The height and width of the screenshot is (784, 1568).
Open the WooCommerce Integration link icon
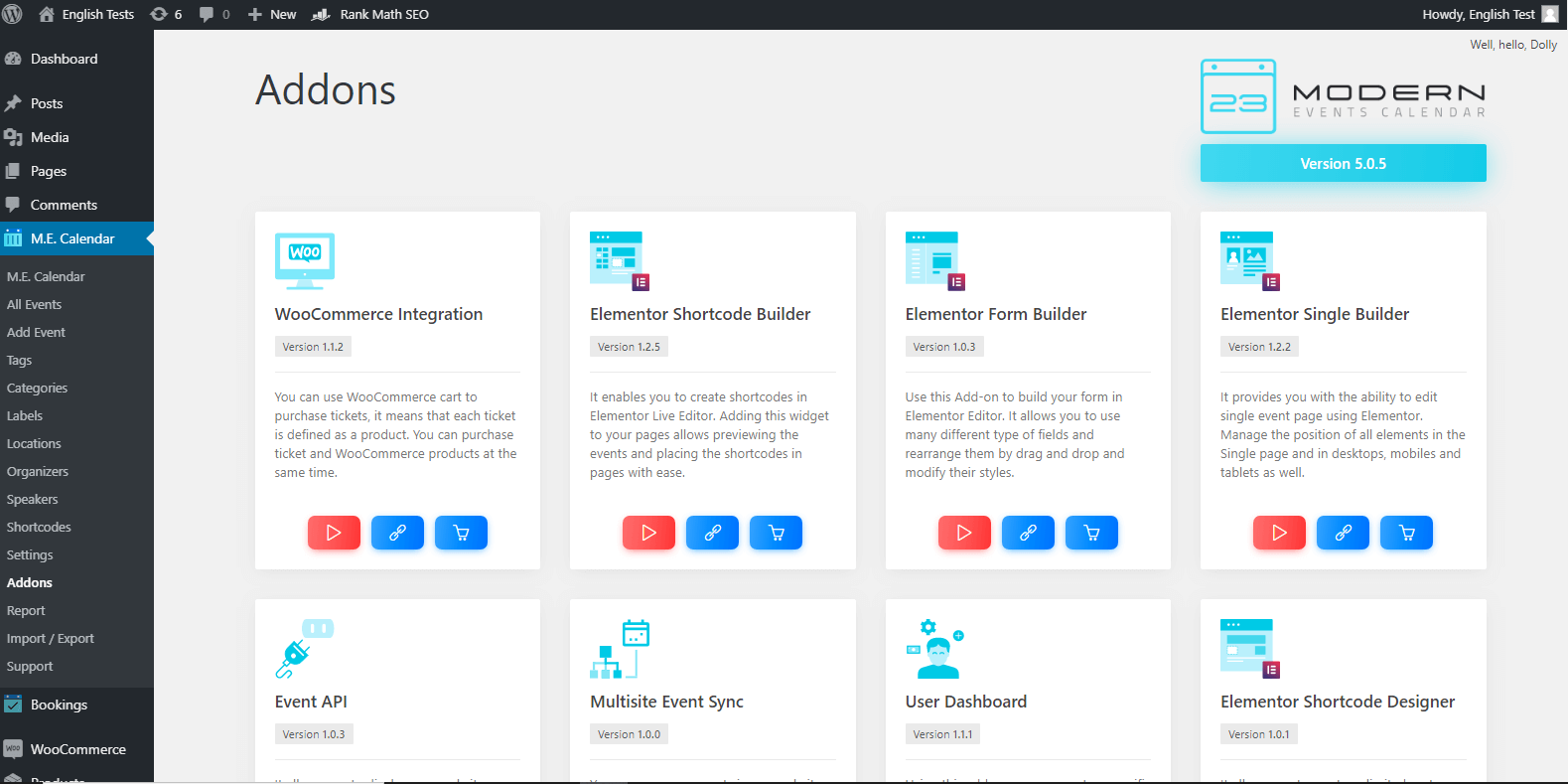coord(397,533)
